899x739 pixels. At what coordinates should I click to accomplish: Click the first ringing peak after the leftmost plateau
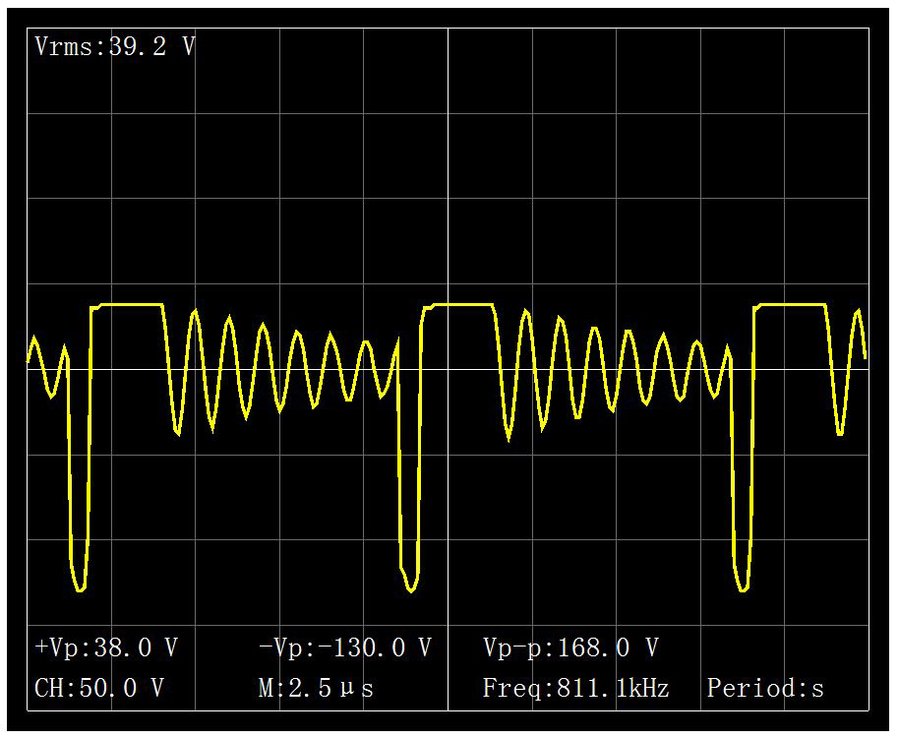[195, 311]
